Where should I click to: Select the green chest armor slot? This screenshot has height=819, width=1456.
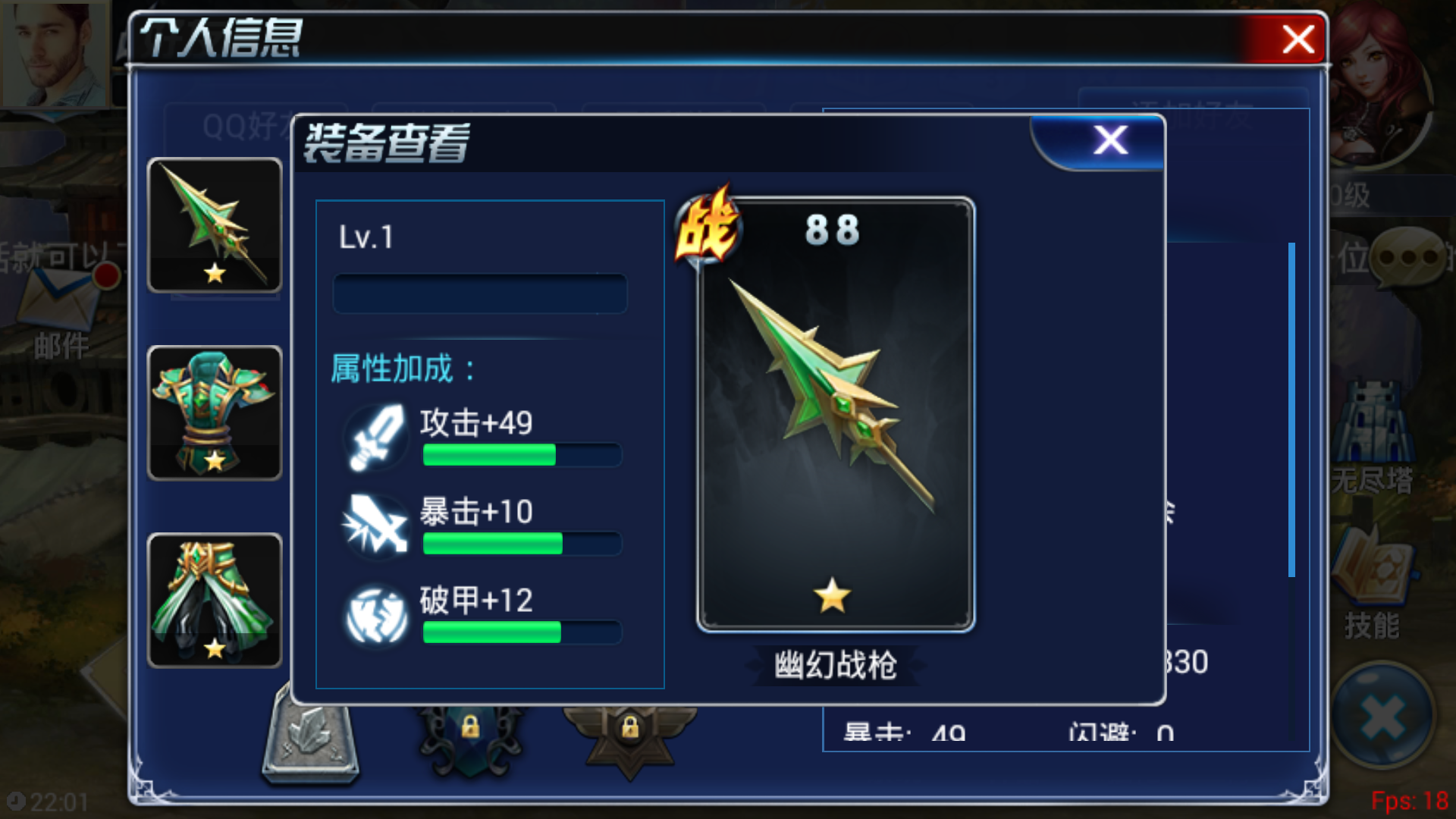(215, 413)
